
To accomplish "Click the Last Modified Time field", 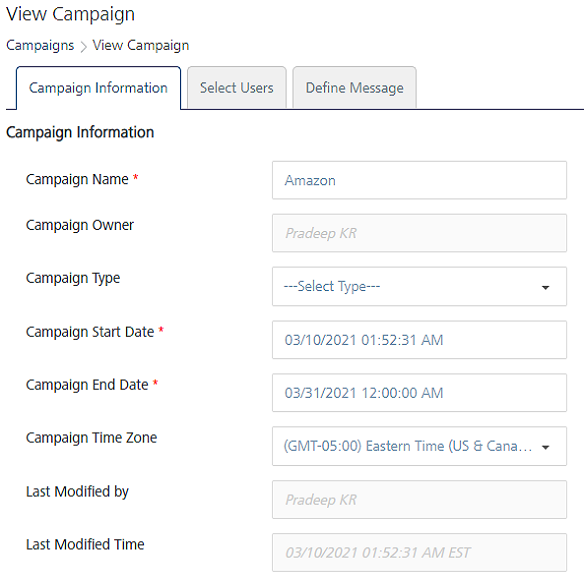I will pyautogui.click(x=419, y=552).
